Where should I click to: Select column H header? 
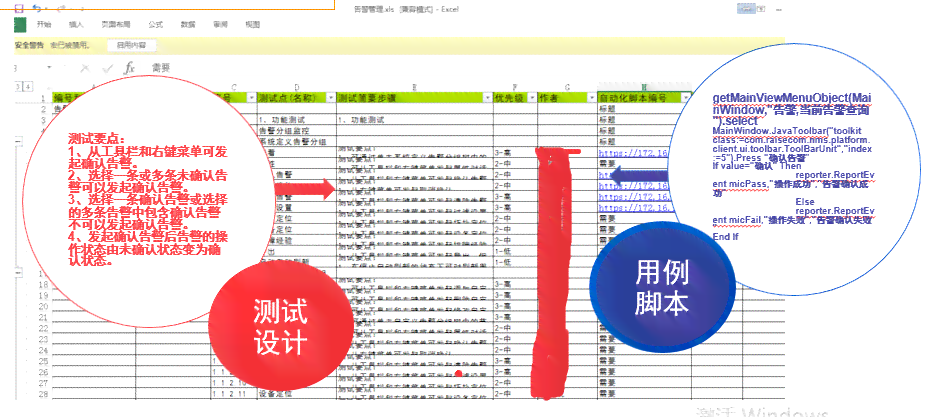(645, 88)
